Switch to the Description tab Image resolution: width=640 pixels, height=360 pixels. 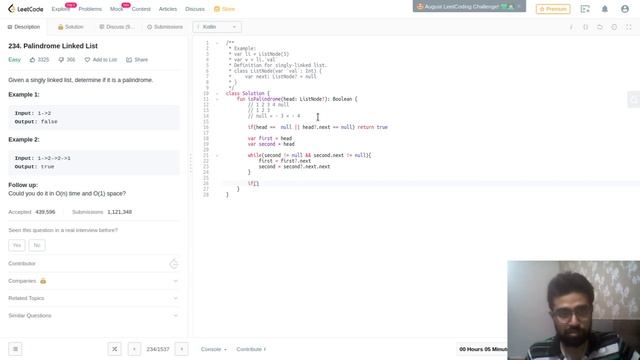[24, 27]
